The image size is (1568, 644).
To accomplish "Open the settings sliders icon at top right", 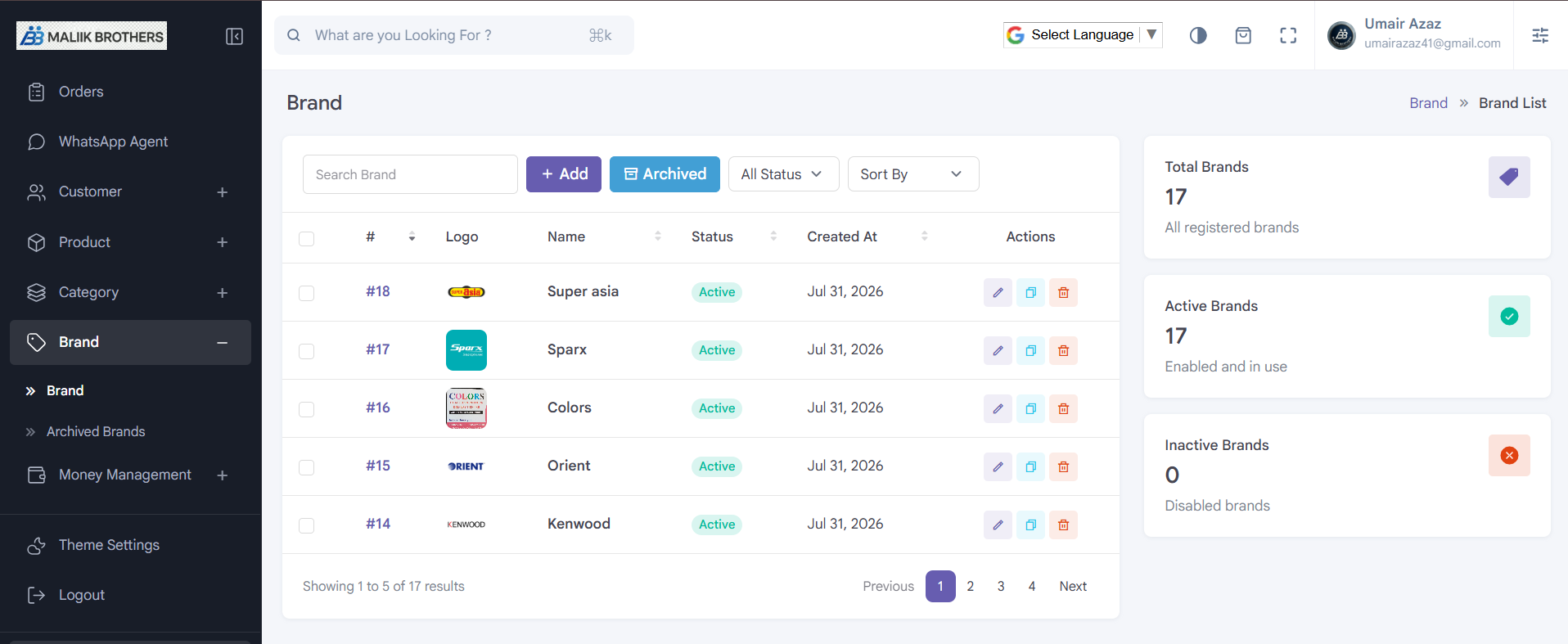I will [1540, 35].
